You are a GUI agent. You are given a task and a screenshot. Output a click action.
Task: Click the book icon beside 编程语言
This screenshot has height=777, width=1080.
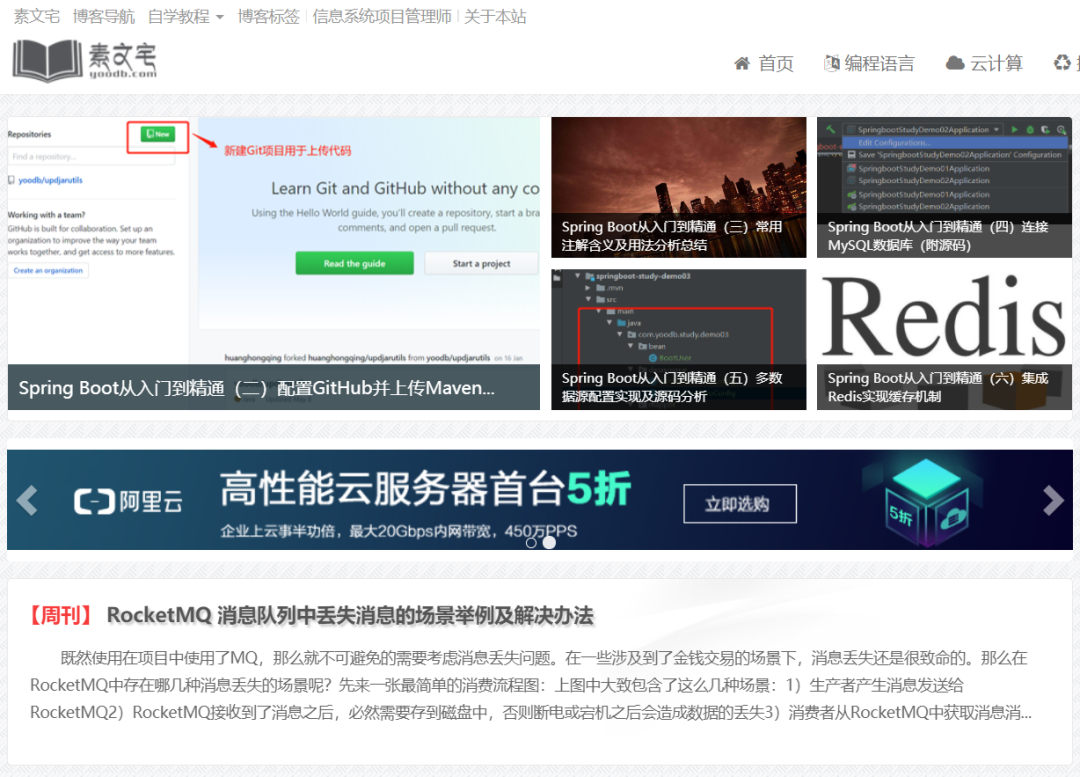[831, 63]
